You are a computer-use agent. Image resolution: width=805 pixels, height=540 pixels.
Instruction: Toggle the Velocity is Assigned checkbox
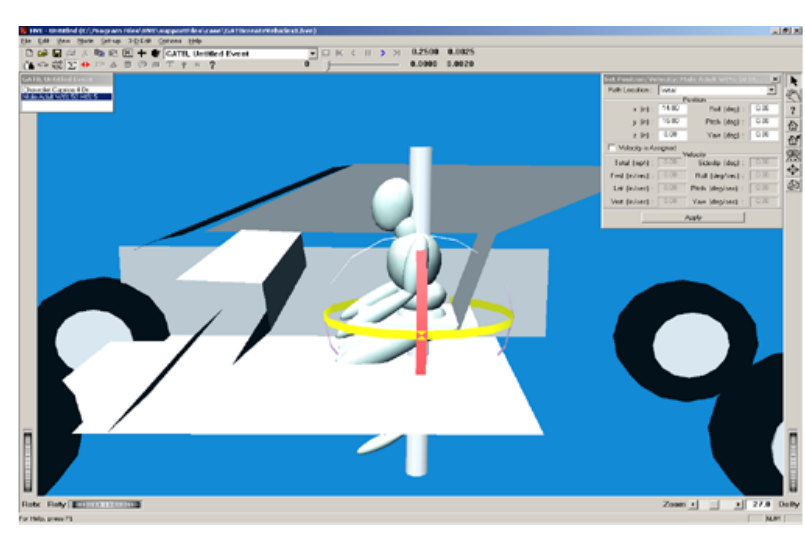point(612,148)
